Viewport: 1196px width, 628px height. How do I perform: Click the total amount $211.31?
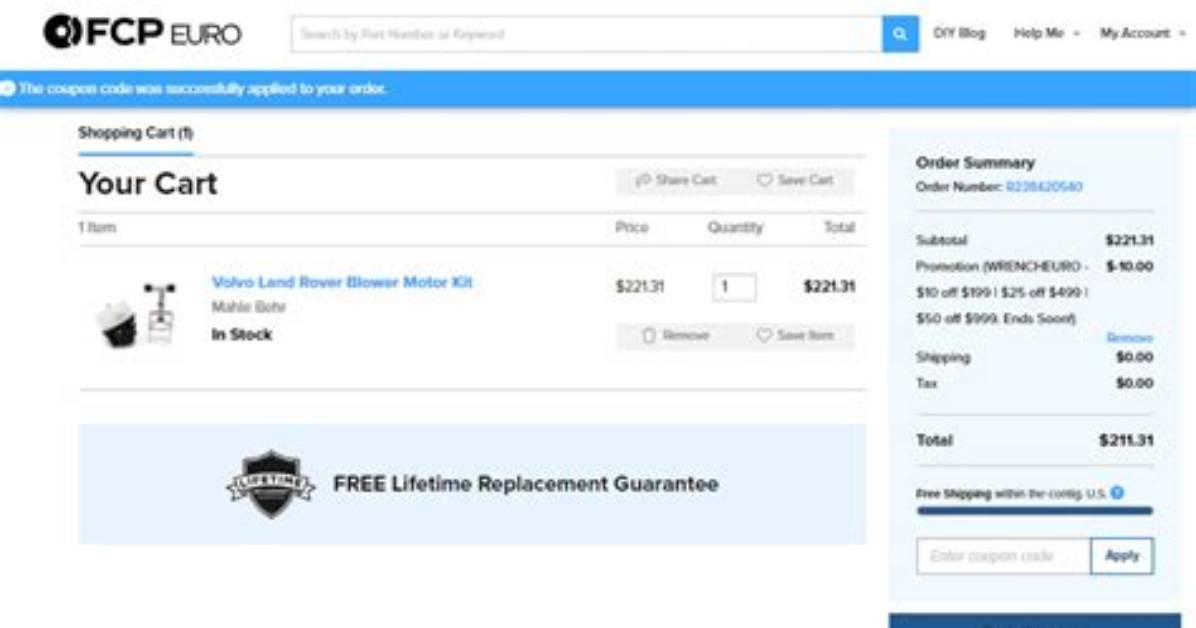coord(1126,440)
